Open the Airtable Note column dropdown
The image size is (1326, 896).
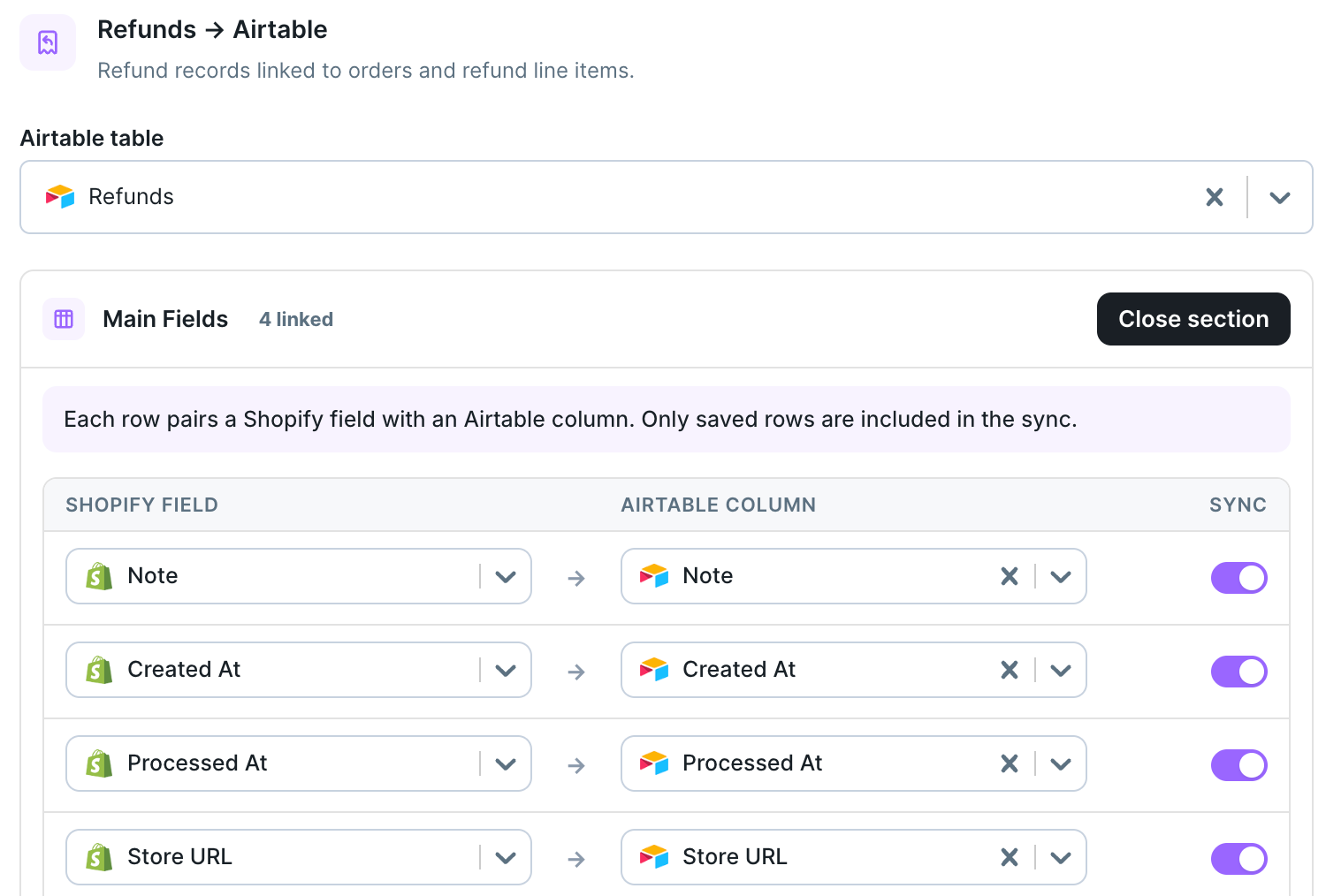point(1061,577)
